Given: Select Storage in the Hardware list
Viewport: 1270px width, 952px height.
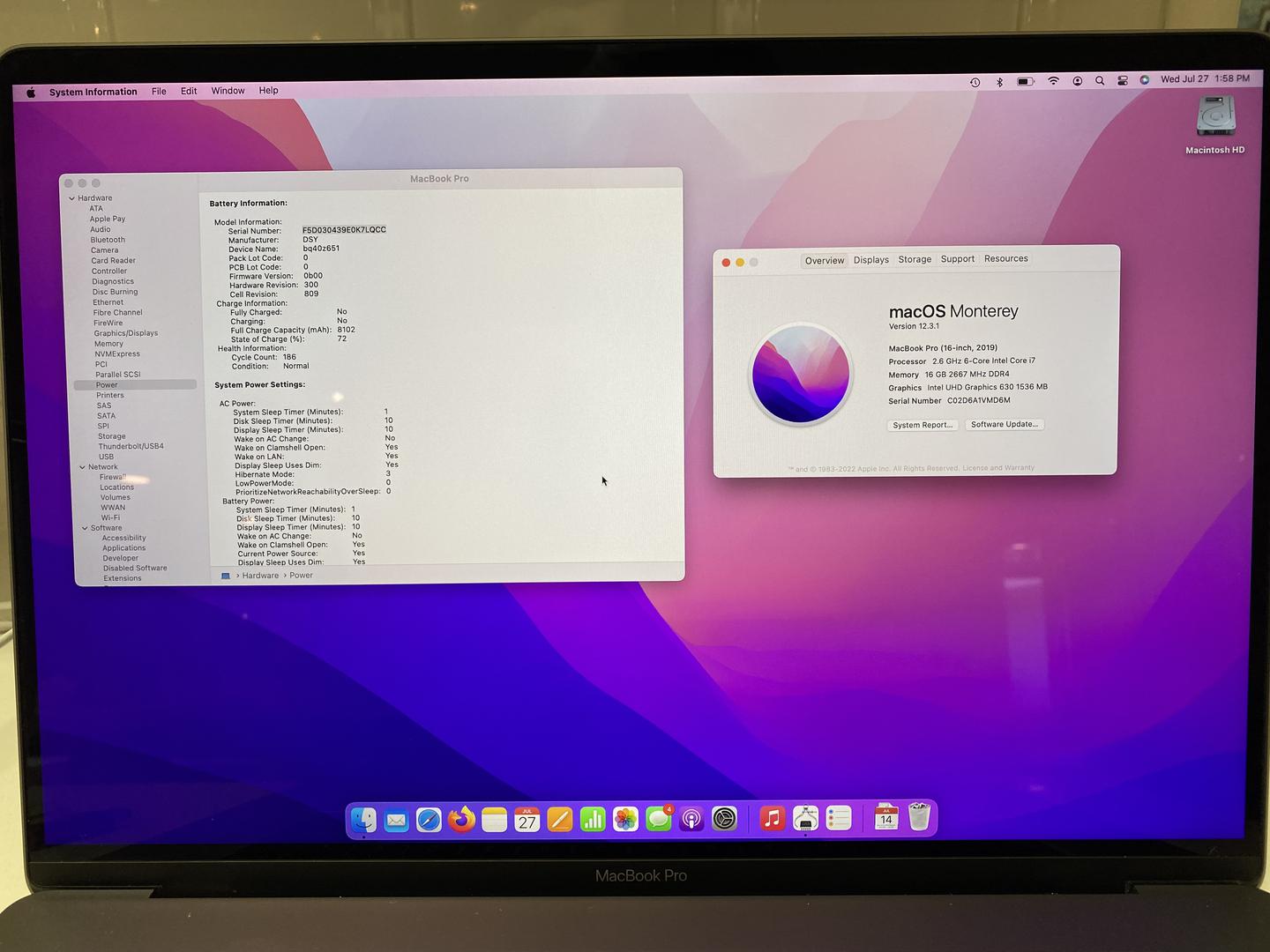Looking at the screenshot, I should coord(112,436).
